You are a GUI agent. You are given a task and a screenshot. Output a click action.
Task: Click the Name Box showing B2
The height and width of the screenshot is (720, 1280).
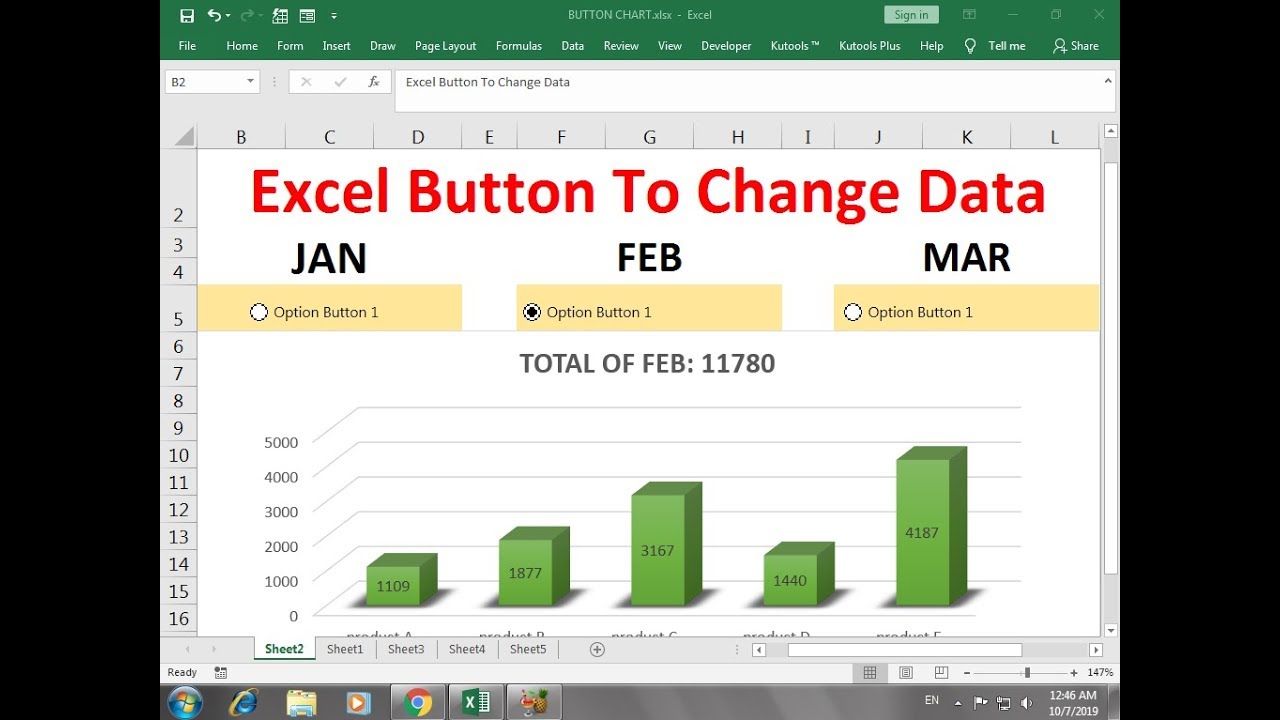coord(204,82)
